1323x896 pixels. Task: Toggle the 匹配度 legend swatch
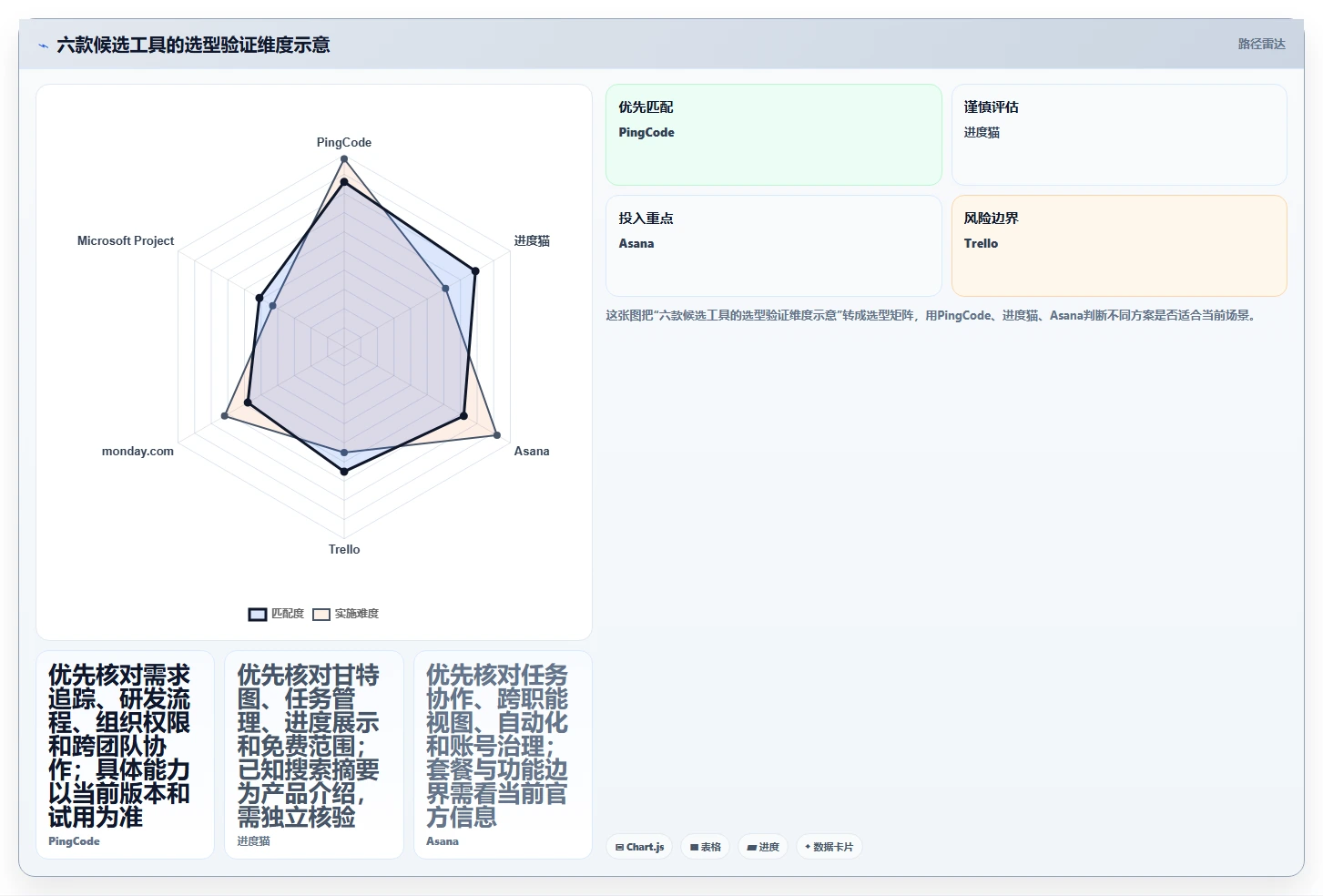(258, 615)
